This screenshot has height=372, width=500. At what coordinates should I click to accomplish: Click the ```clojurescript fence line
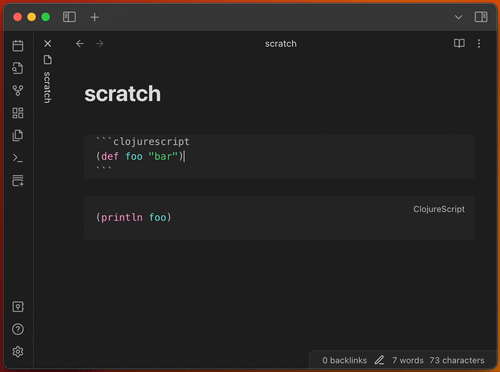click(143, 142)
